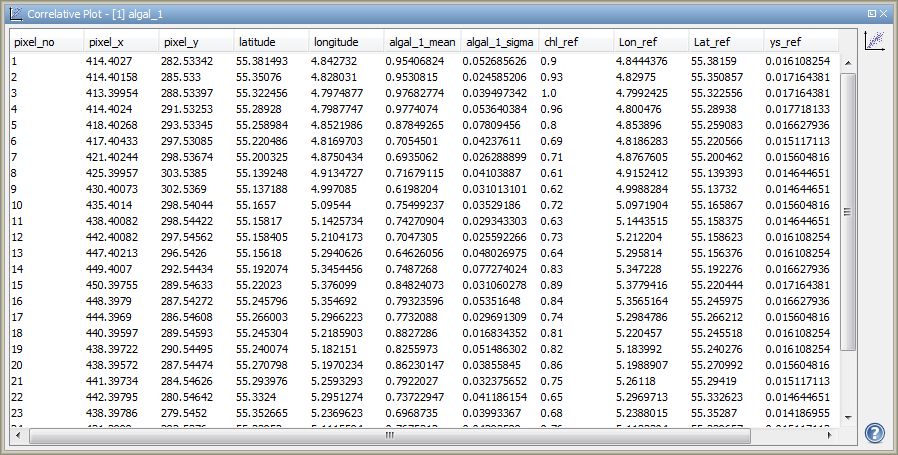Screen dimensions: 898x455
Task: Select the algal_1_mean column header
Action: [423, 43]
